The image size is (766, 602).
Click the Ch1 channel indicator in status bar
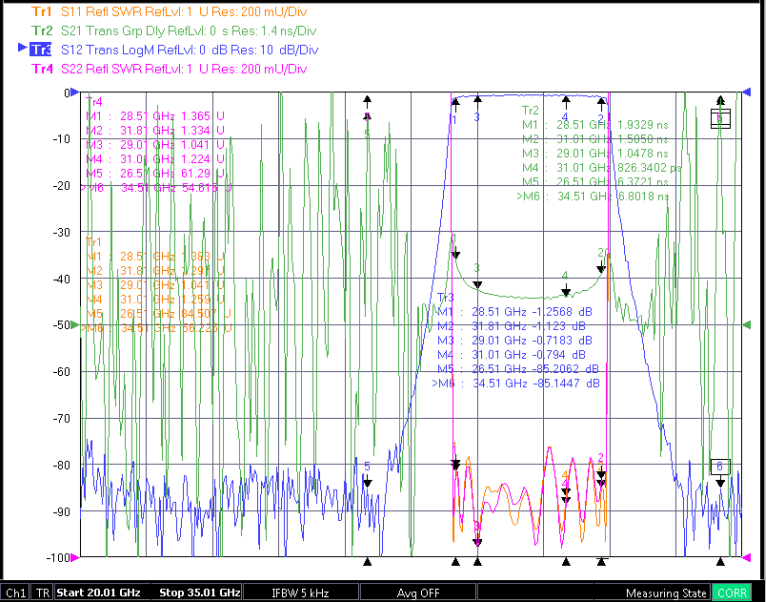(x=16, y=593)
